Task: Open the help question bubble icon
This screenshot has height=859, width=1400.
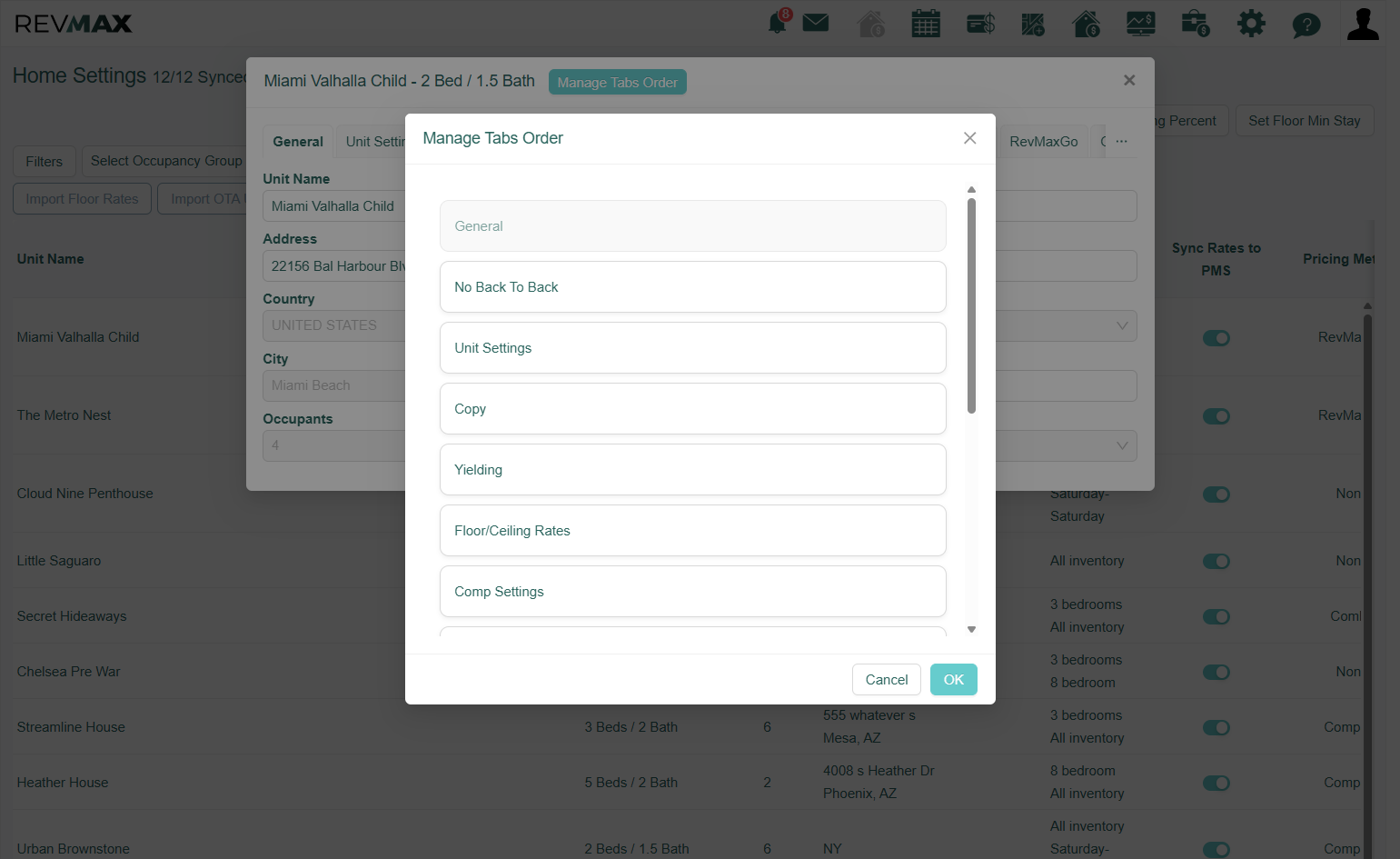Action: 1306,25
